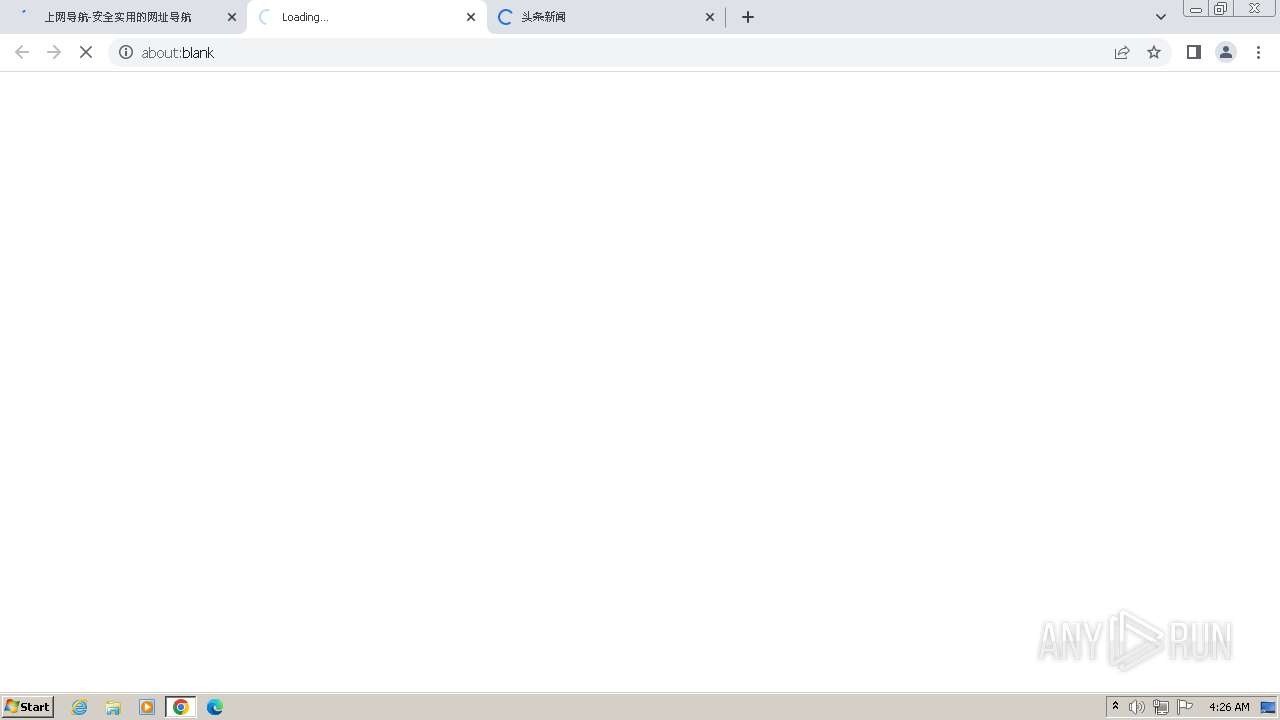Close the 上网导航 tab
Screen dimensions: 1280x720
coord(232,17)
